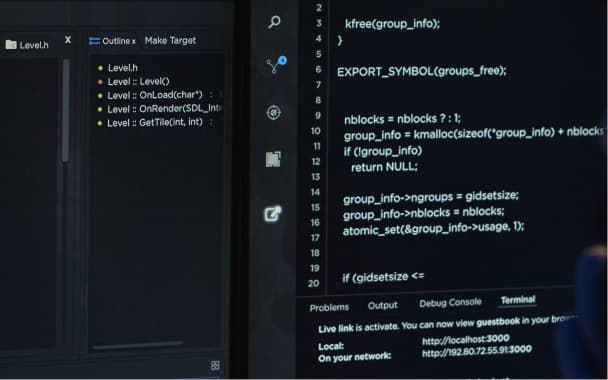Click line number 14 in gutter
This screenshot has width=608, height=380.
point(316,192)
